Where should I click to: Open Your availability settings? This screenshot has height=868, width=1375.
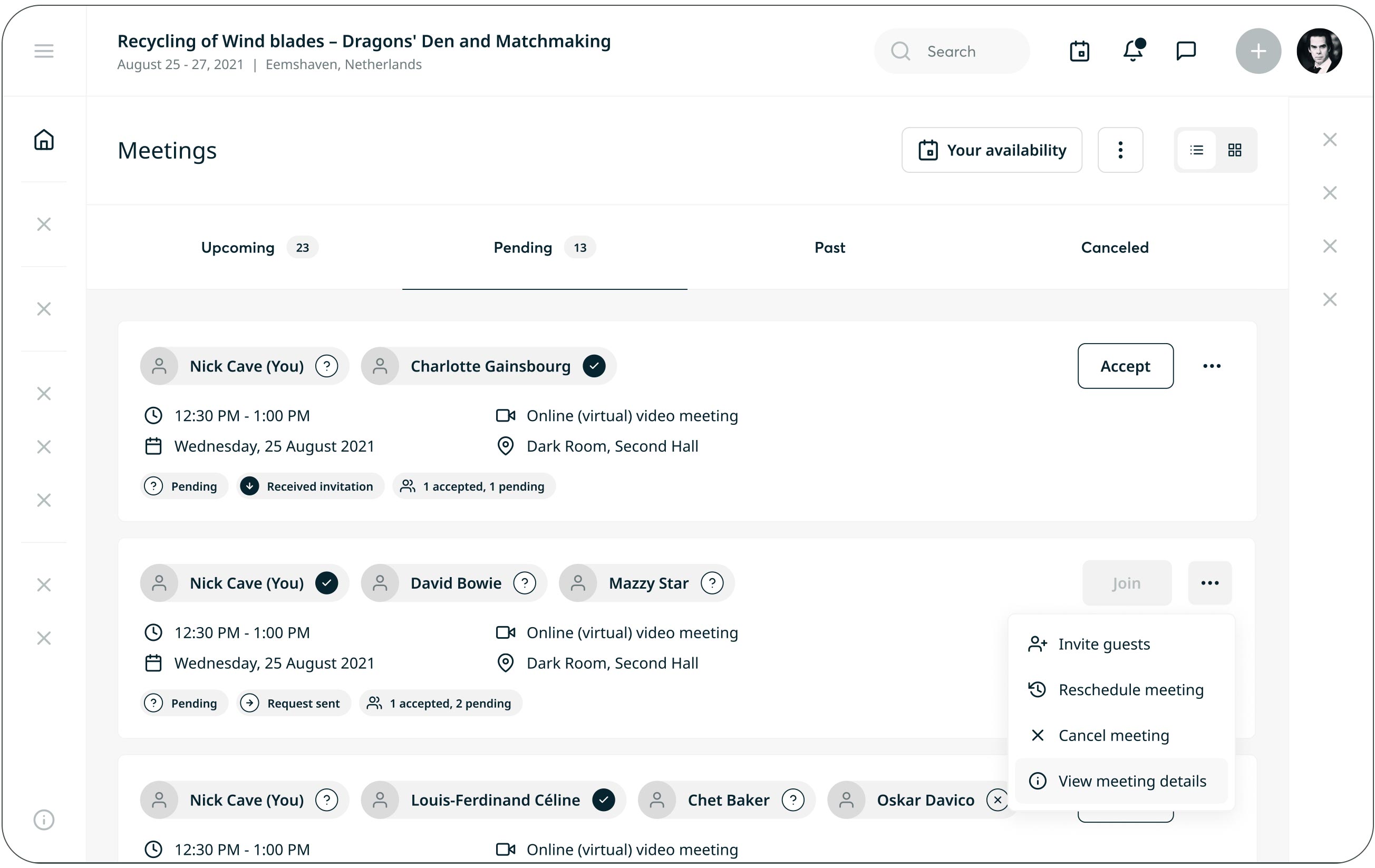point(991,150)
